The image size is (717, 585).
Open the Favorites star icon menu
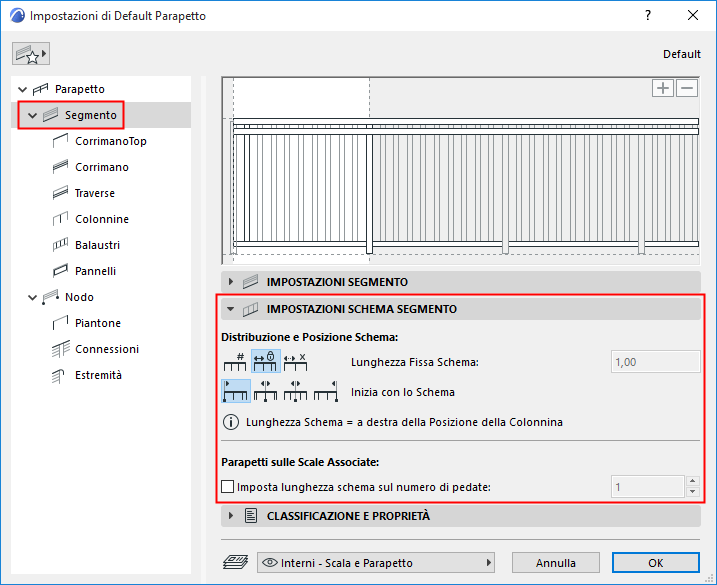pos(31,54)
